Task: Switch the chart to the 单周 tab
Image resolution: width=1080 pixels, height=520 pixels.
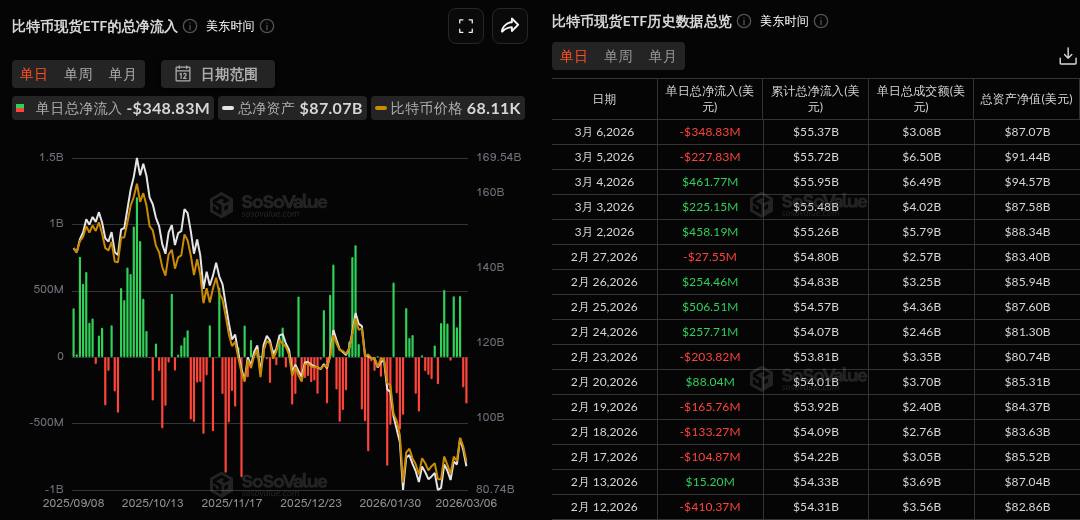Action: (x=78, y=73)
